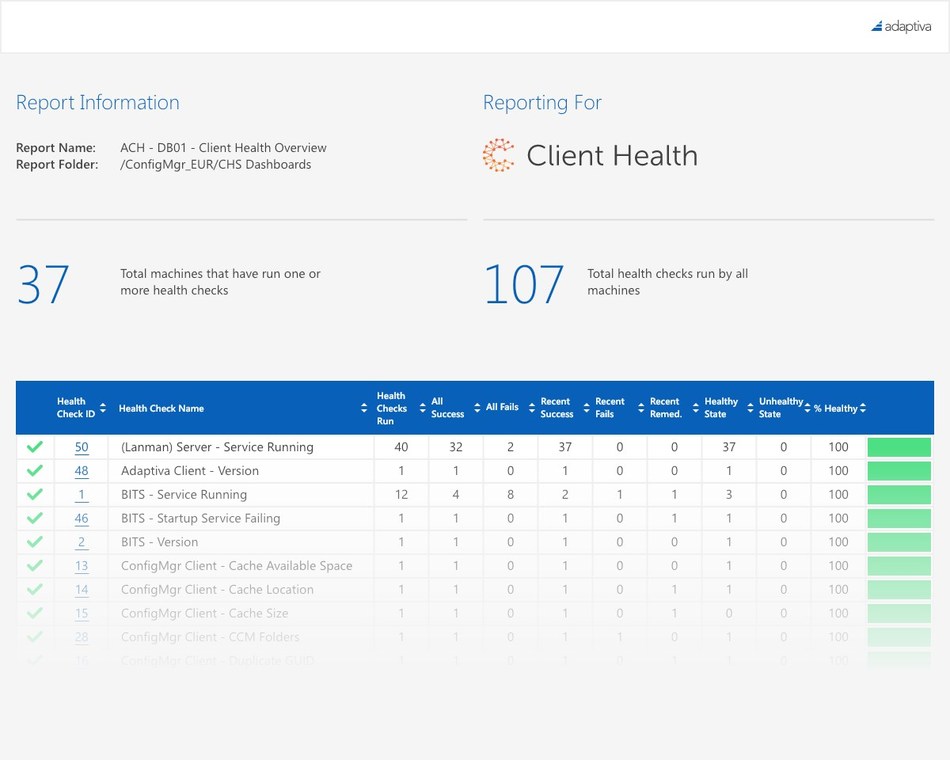The image size is (950, 760).
Task: Open health check ID 48 link
Action: tap(81, 470)
